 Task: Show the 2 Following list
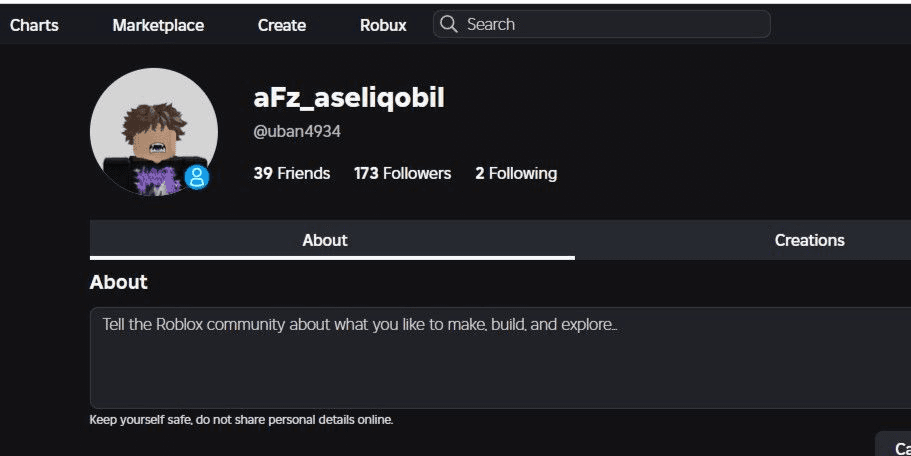click(516, 173)
